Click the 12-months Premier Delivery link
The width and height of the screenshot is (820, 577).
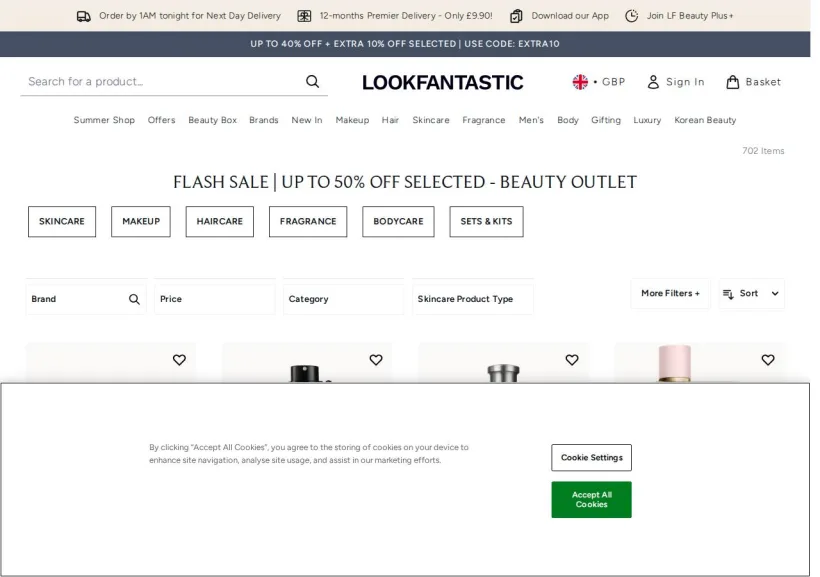click(406, 16)
